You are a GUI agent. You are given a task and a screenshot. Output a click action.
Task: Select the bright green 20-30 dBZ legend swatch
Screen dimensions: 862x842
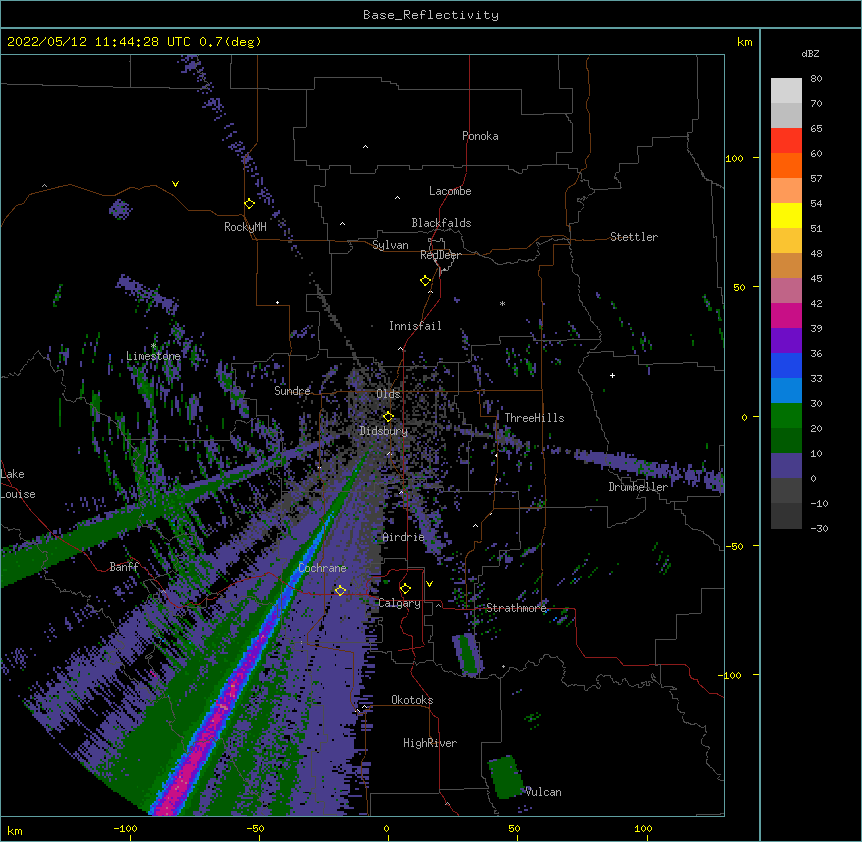tap(786, 416)
